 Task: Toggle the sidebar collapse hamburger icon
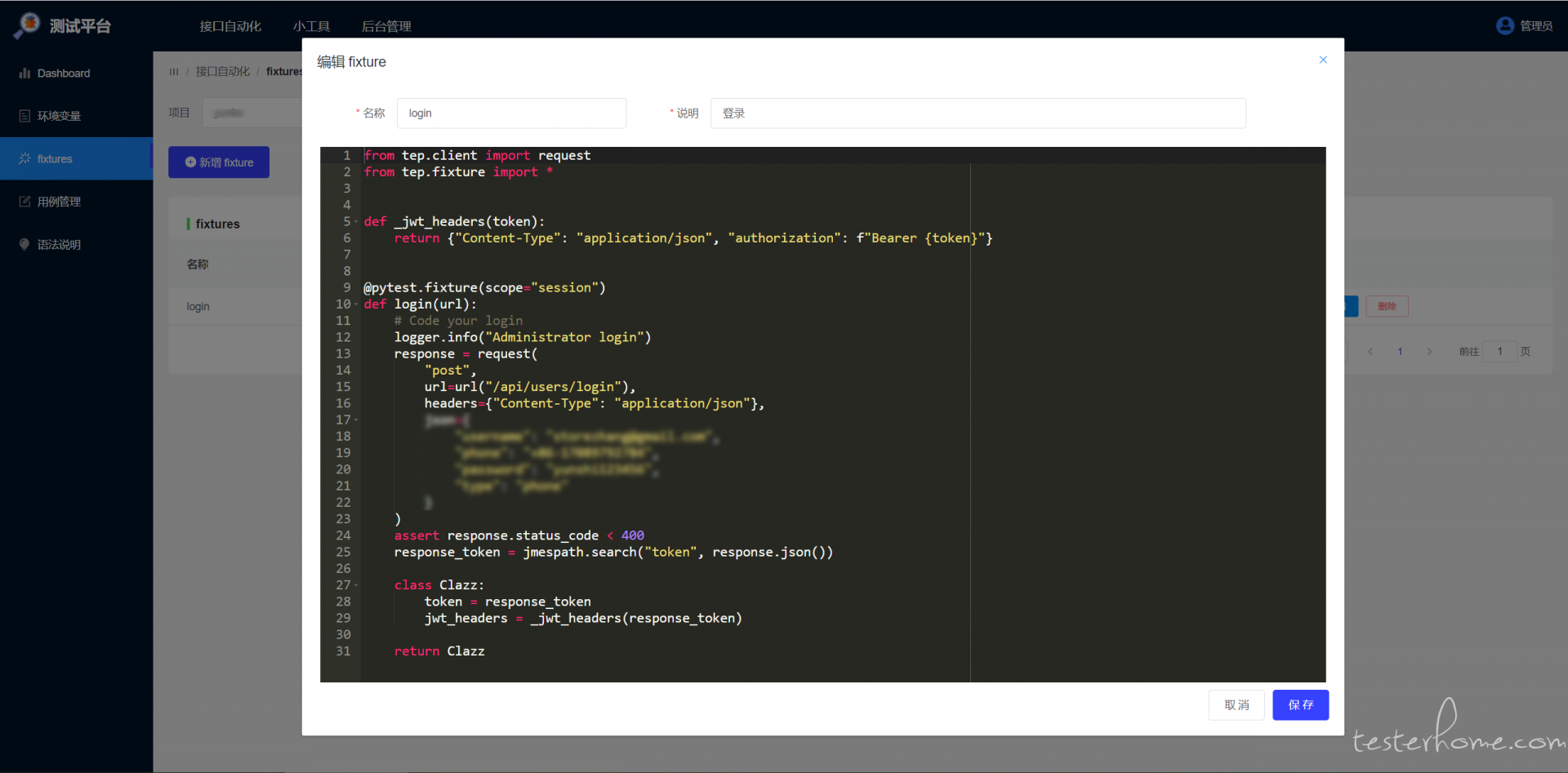pos(174,72)
